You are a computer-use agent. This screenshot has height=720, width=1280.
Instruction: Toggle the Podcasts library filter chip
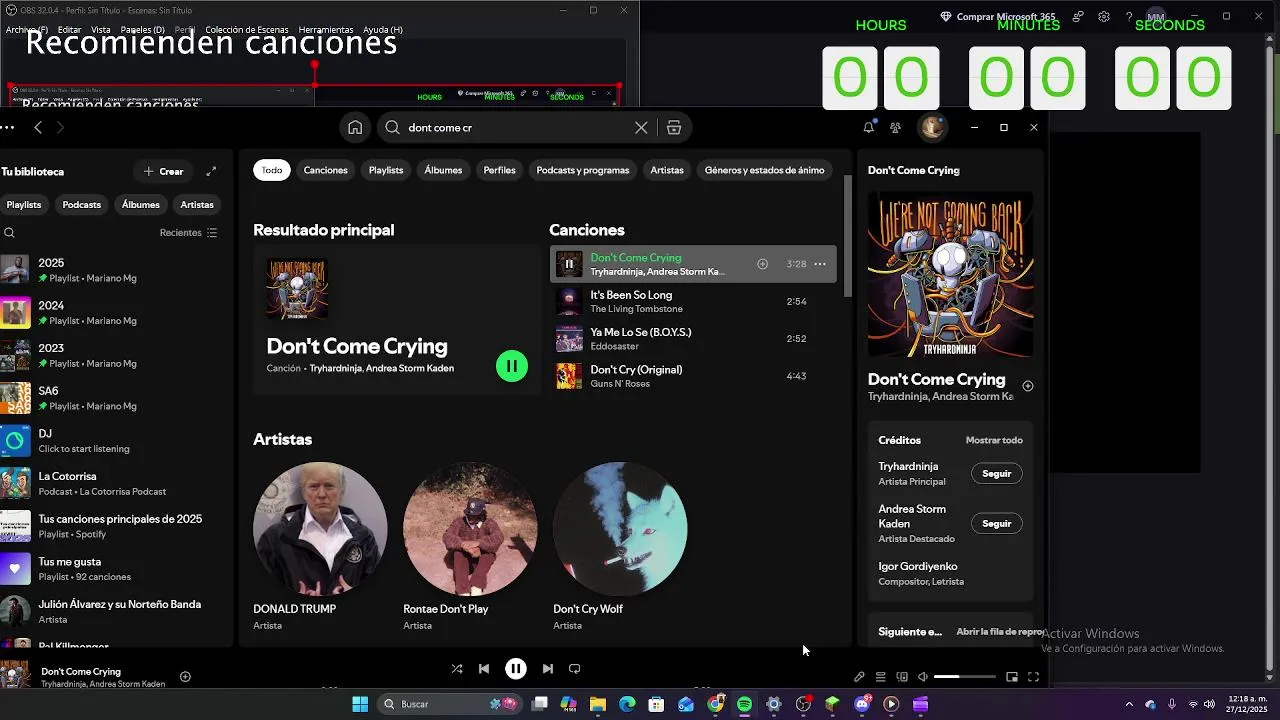tap(82, 204)
